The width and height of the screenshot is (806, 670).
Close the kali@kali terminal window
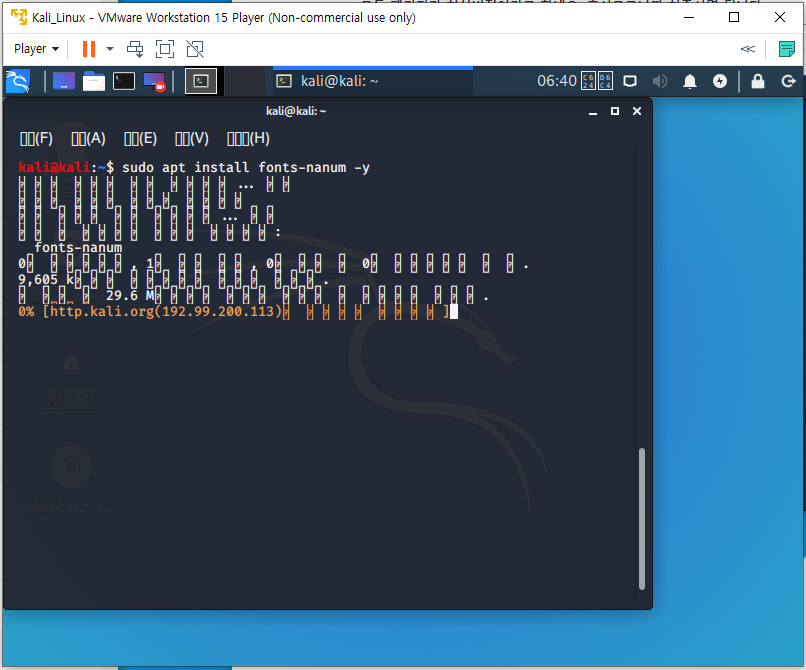[x=637, y=111]
